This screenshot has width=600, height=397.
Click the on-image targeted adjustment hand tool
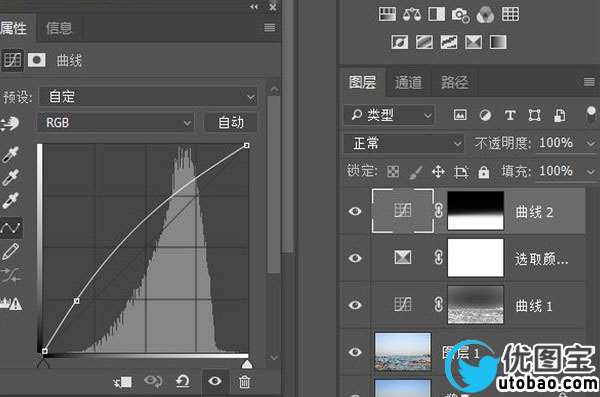[x=9, y=123]
